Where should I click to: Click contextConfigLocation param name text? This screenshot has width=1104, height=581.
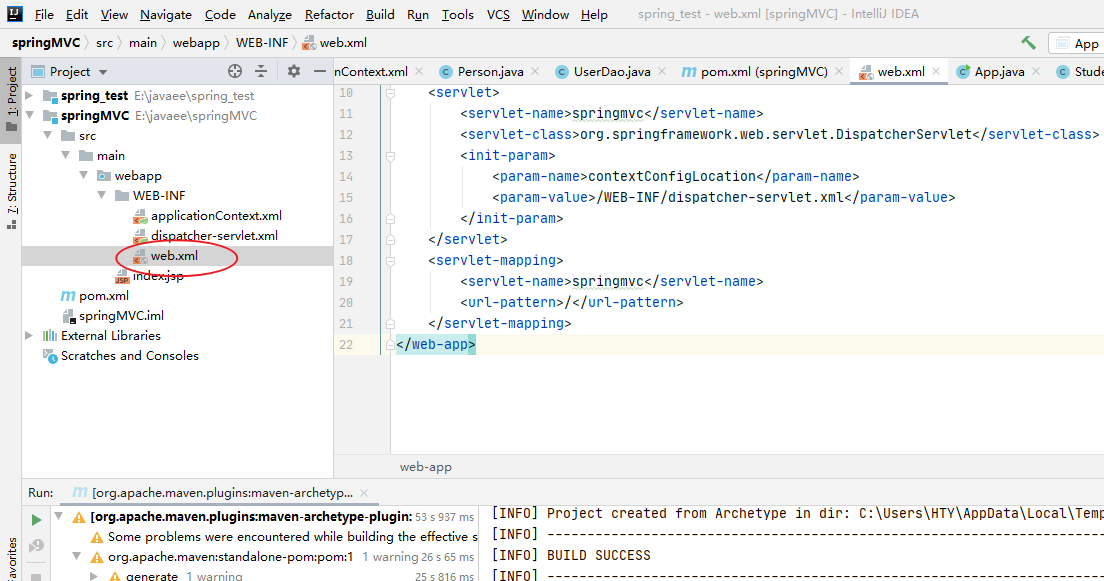672,176
